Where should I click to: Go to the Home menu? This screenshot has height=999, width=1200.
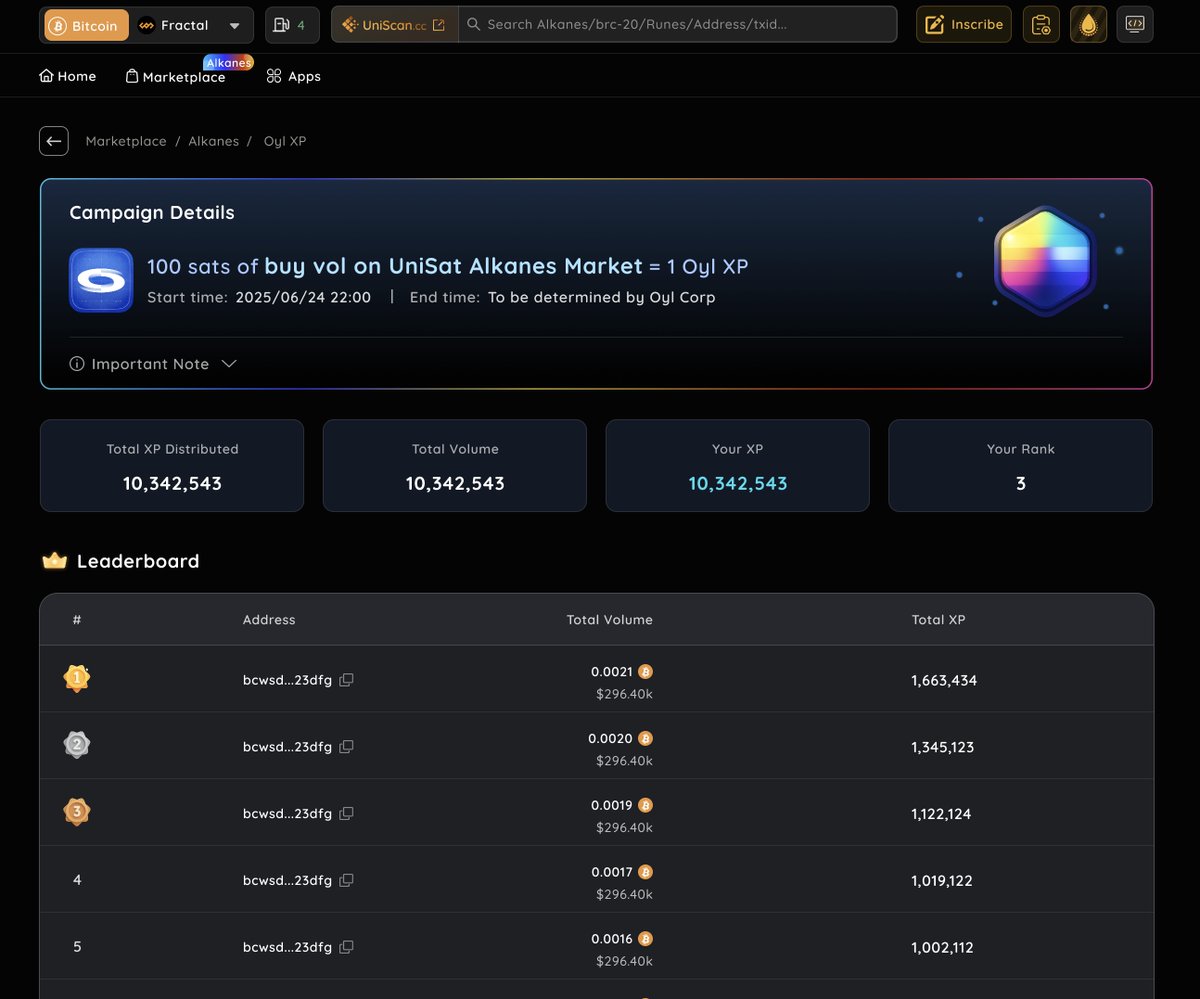[x=68, y=76]
